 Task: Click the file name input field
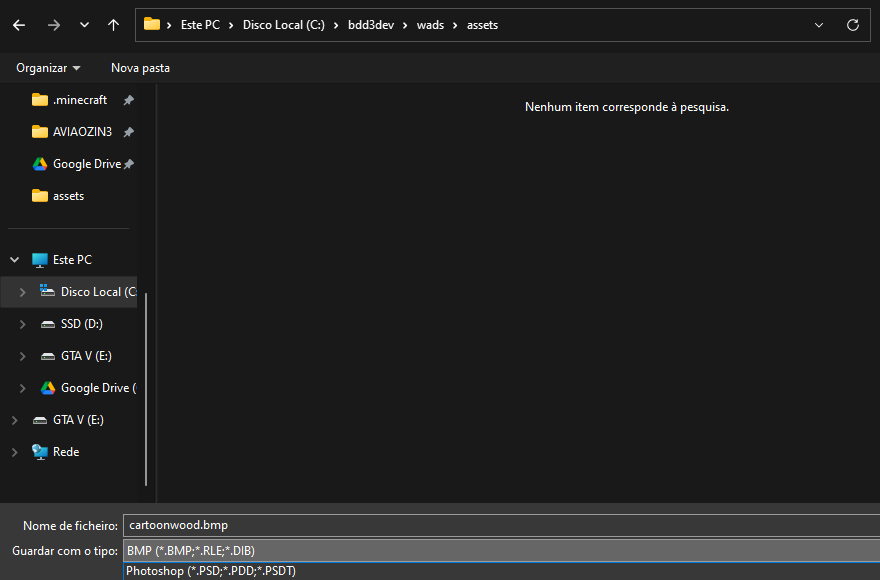tap(500, 525)
